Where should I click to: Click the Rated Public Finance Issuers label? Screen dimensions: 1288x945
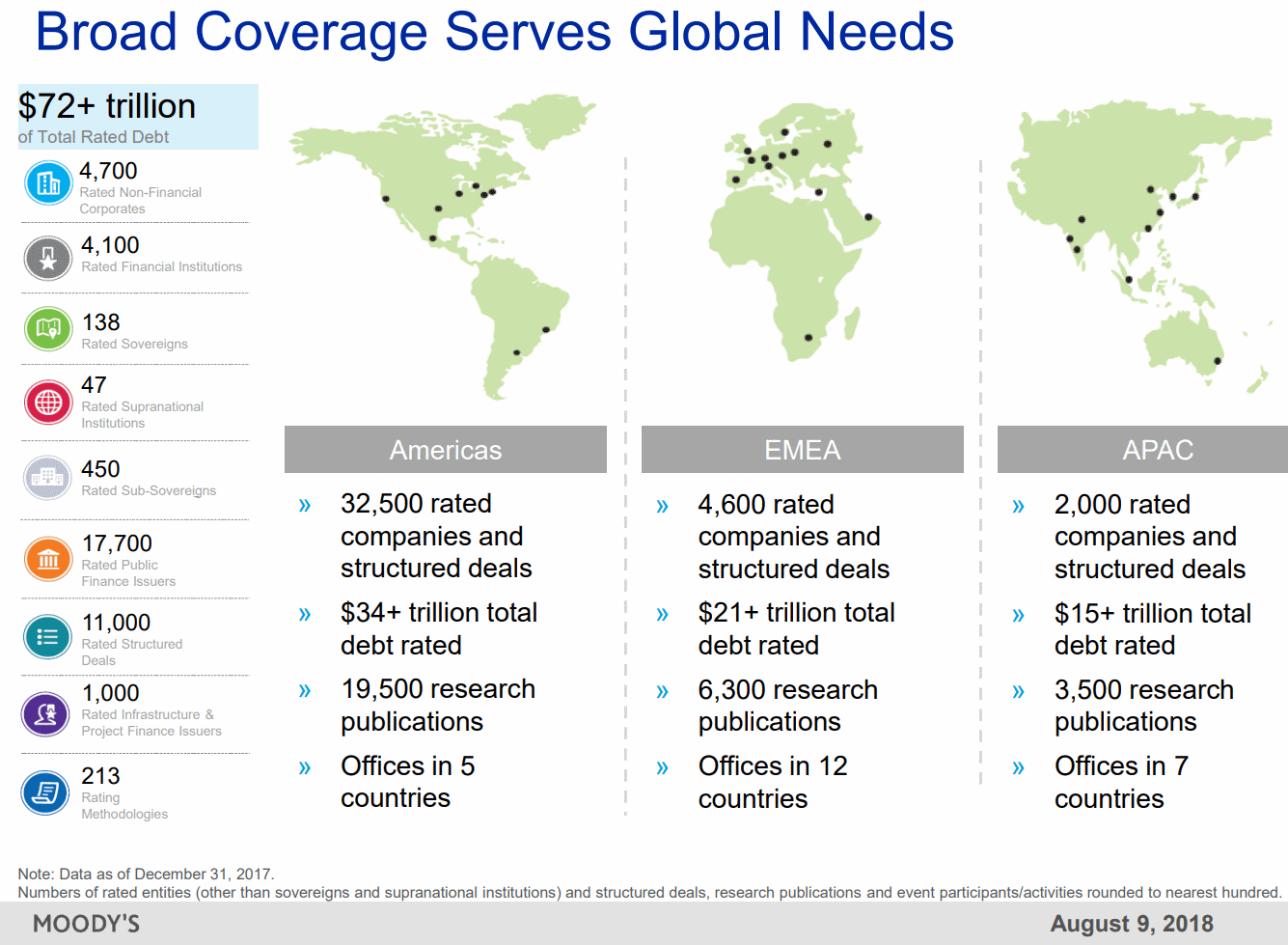(128, 573)
